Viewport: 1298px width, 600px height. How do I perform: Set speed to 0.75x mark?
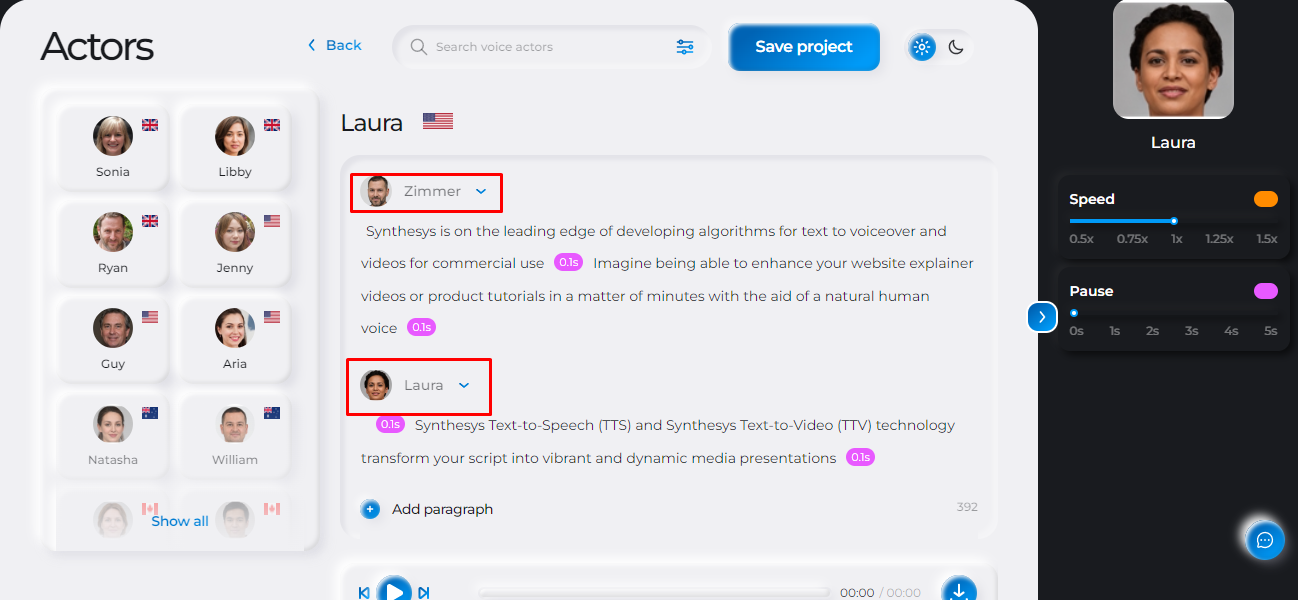point(1132,239)
